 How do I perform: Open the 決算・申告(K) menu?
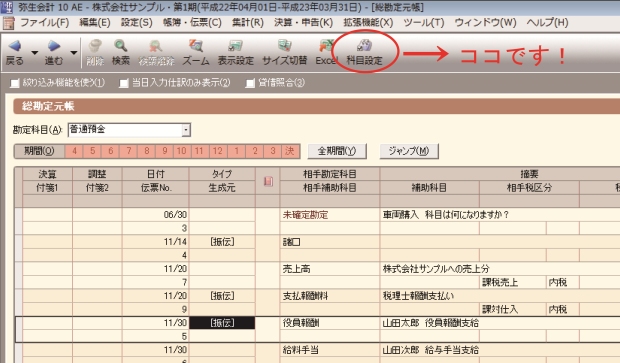click(303, 23)
